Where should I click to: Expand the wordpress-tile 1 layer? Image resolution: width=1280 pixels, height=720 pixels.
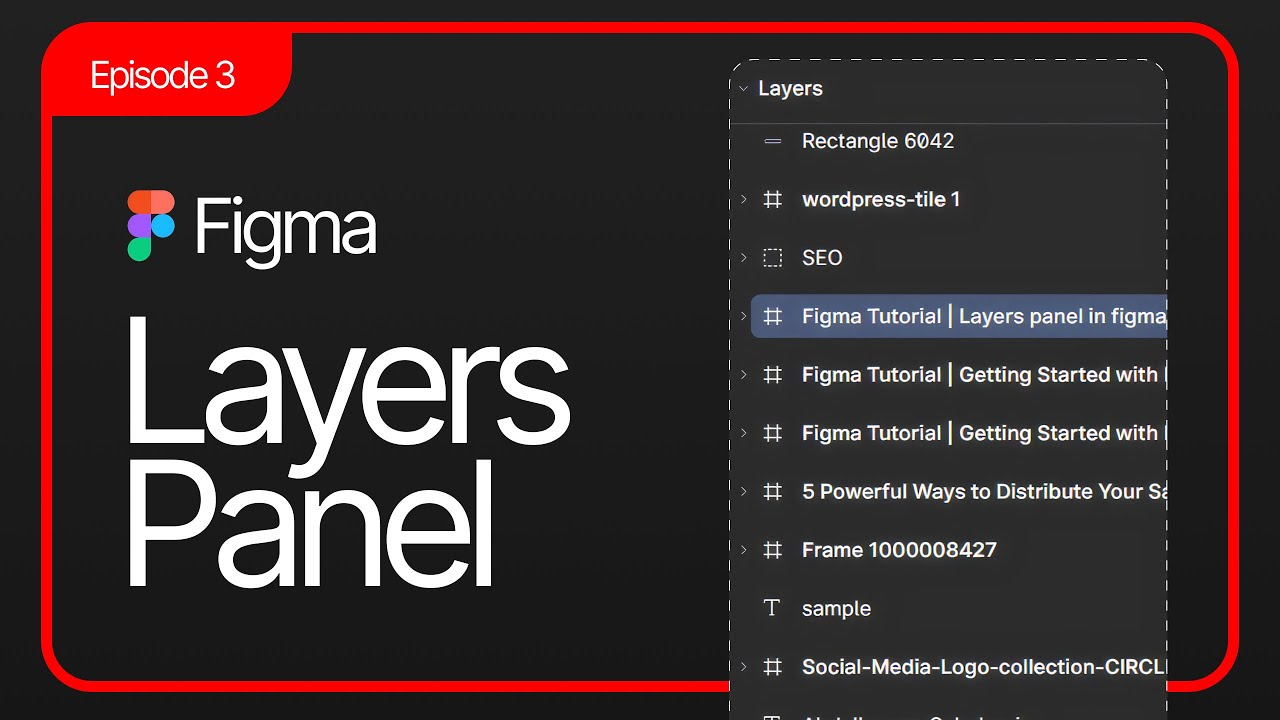coord(743,200)
